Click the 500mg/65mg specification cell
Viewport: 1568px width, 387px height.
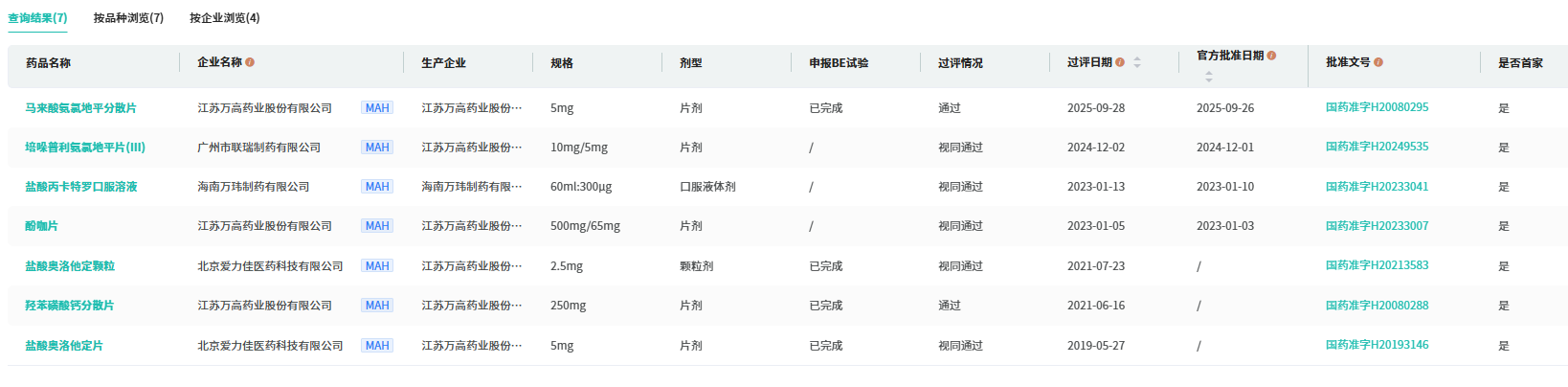coord(585,226)
